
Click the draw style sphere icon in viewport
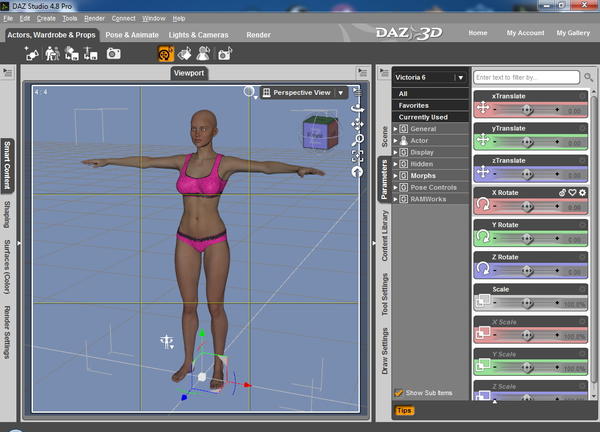[249, 91]
